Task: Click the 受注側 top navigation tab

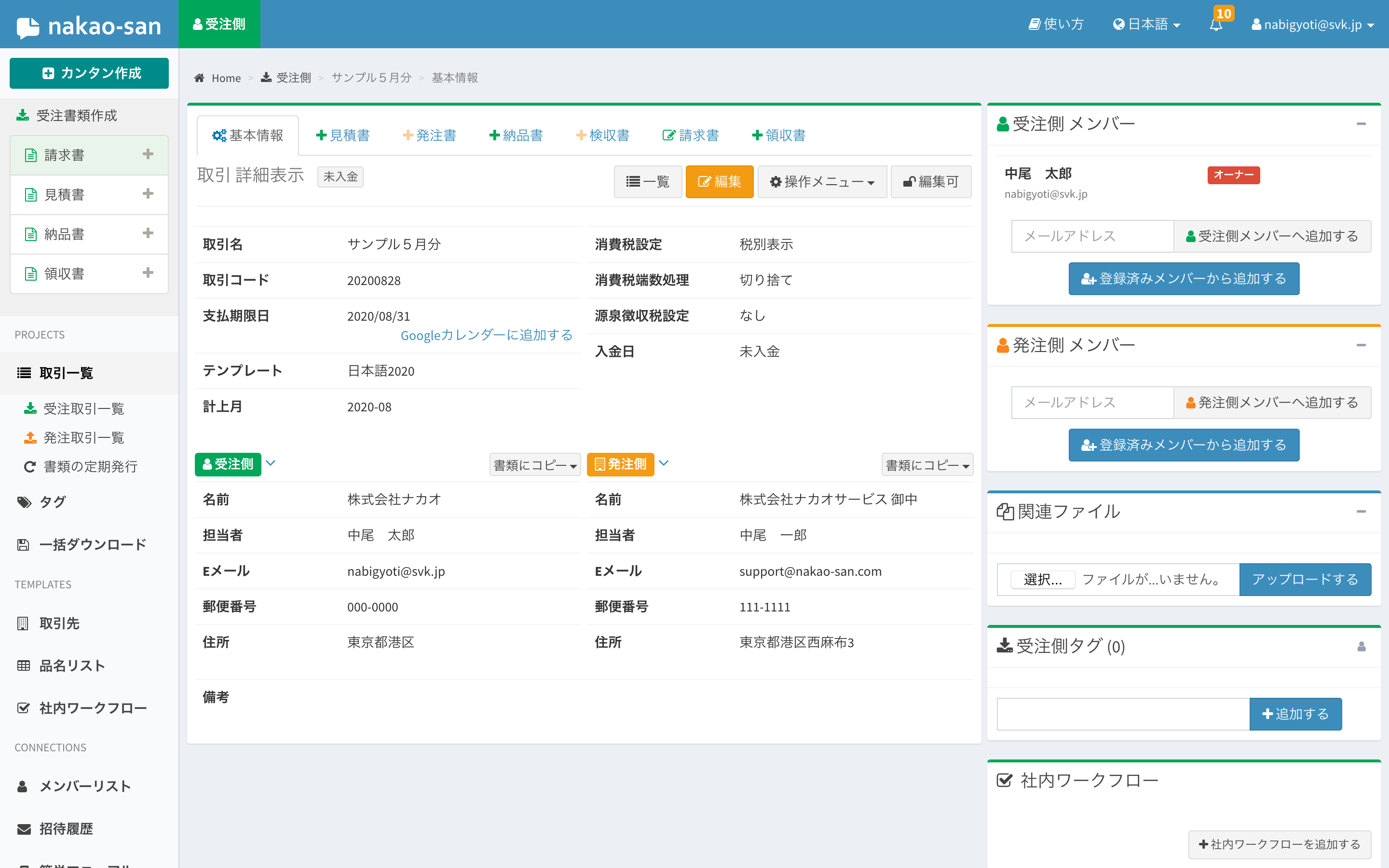Action: 219,24
